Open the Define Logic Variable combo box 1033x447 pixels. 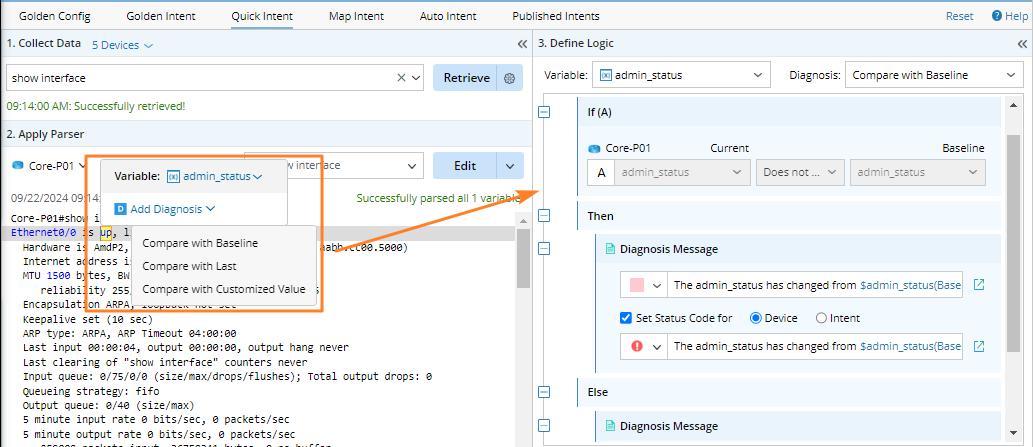click(681, 75)
